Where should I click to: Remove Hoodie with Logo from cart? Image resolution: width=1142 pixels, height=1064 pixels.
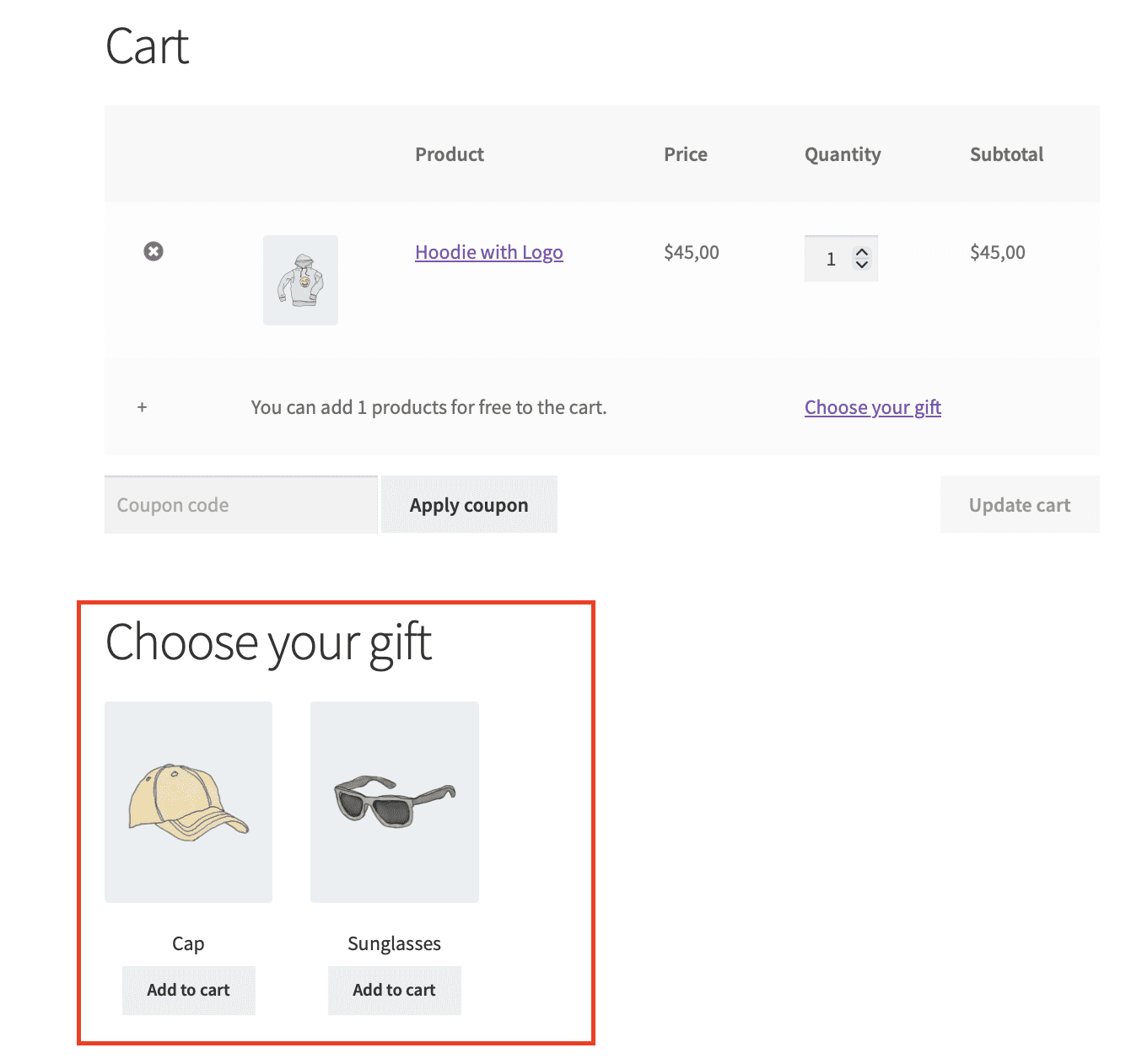pos(153,251)
